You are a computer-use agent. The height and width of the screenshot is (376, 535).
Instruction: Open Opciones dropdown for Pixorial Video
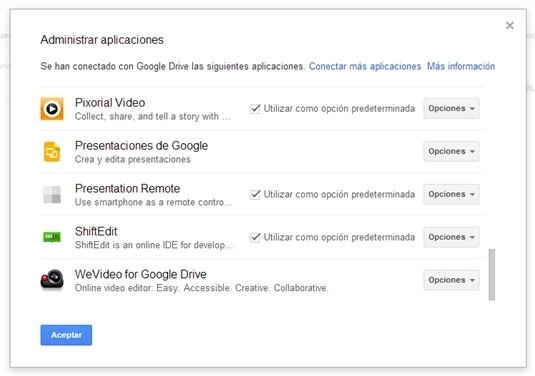pos(451,109)
